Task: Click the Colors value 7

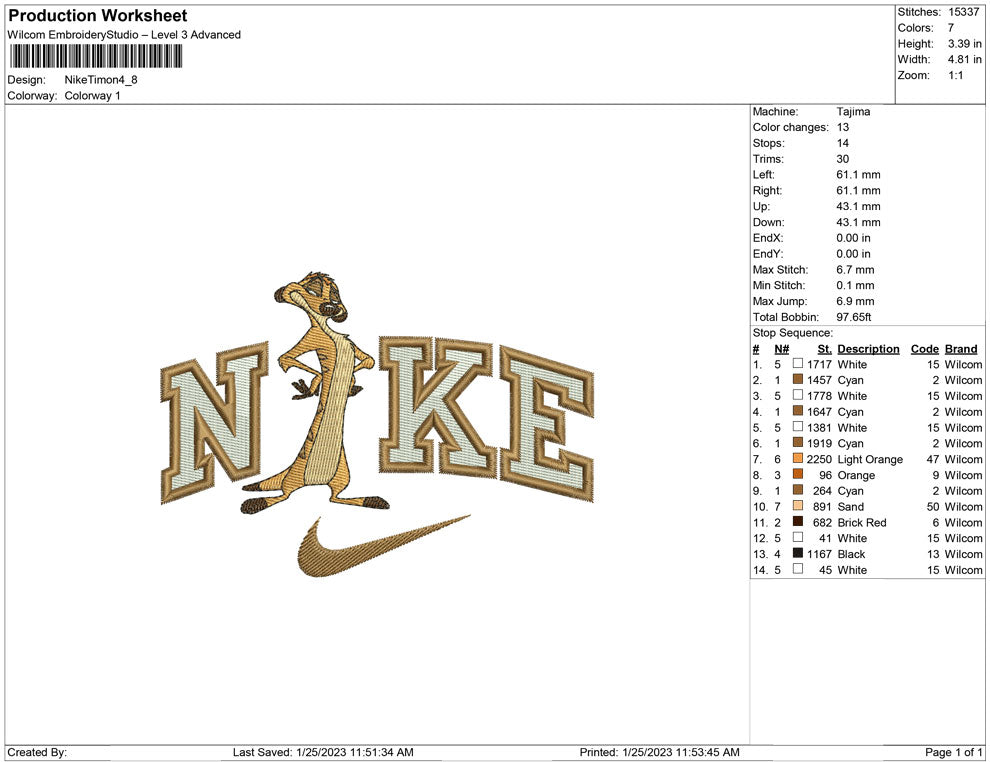Action: 951,28
